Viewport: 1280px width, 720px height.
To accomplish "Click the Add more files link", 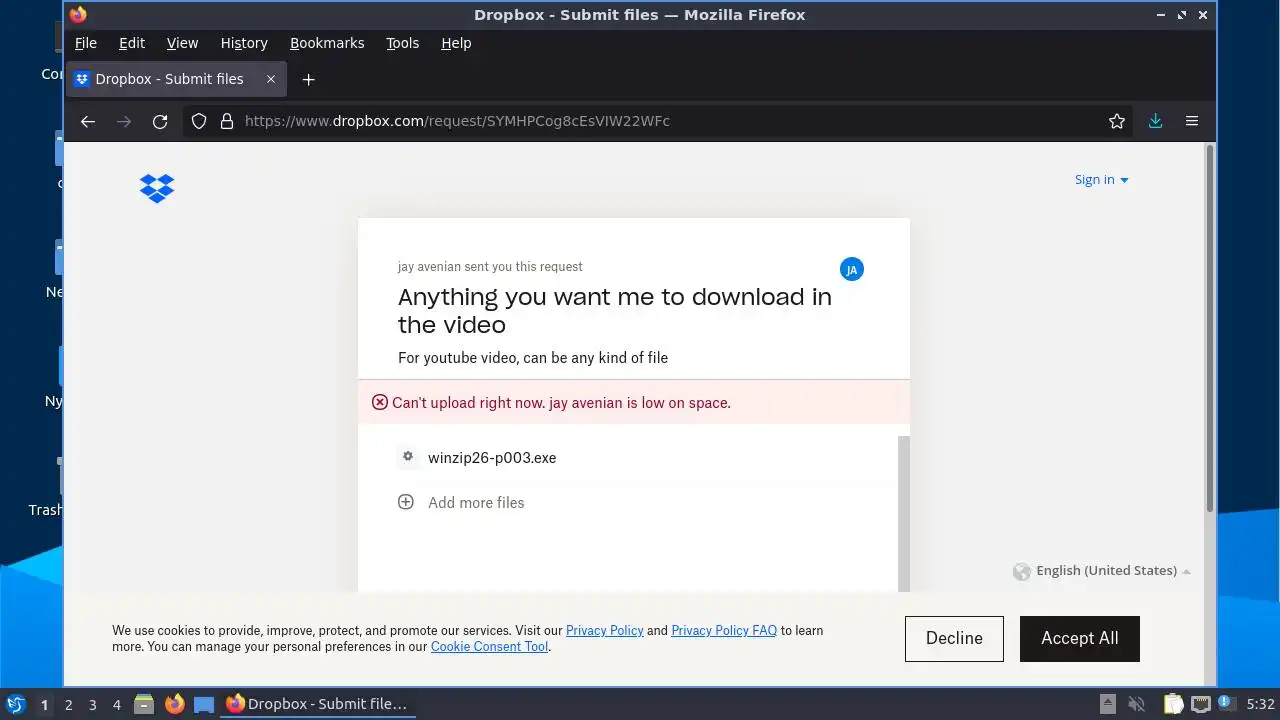I will point(476,502).
